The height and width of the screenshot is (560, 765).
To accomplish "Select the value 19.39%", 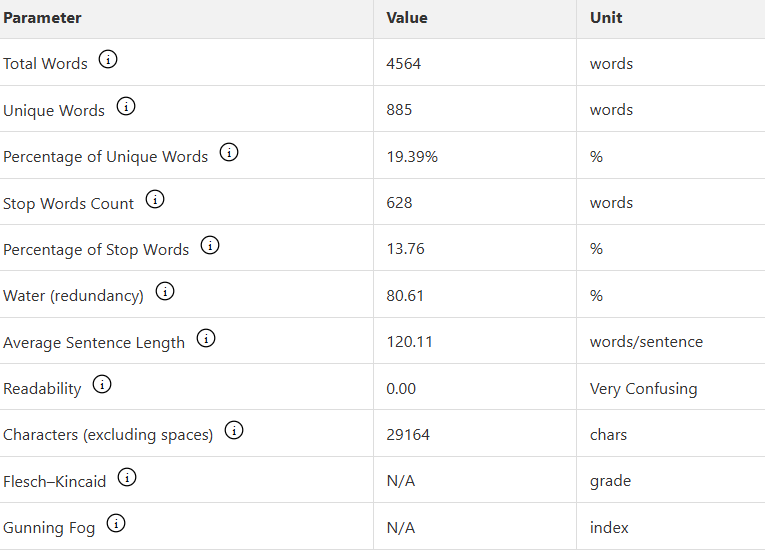I will [x=412, y=157].
